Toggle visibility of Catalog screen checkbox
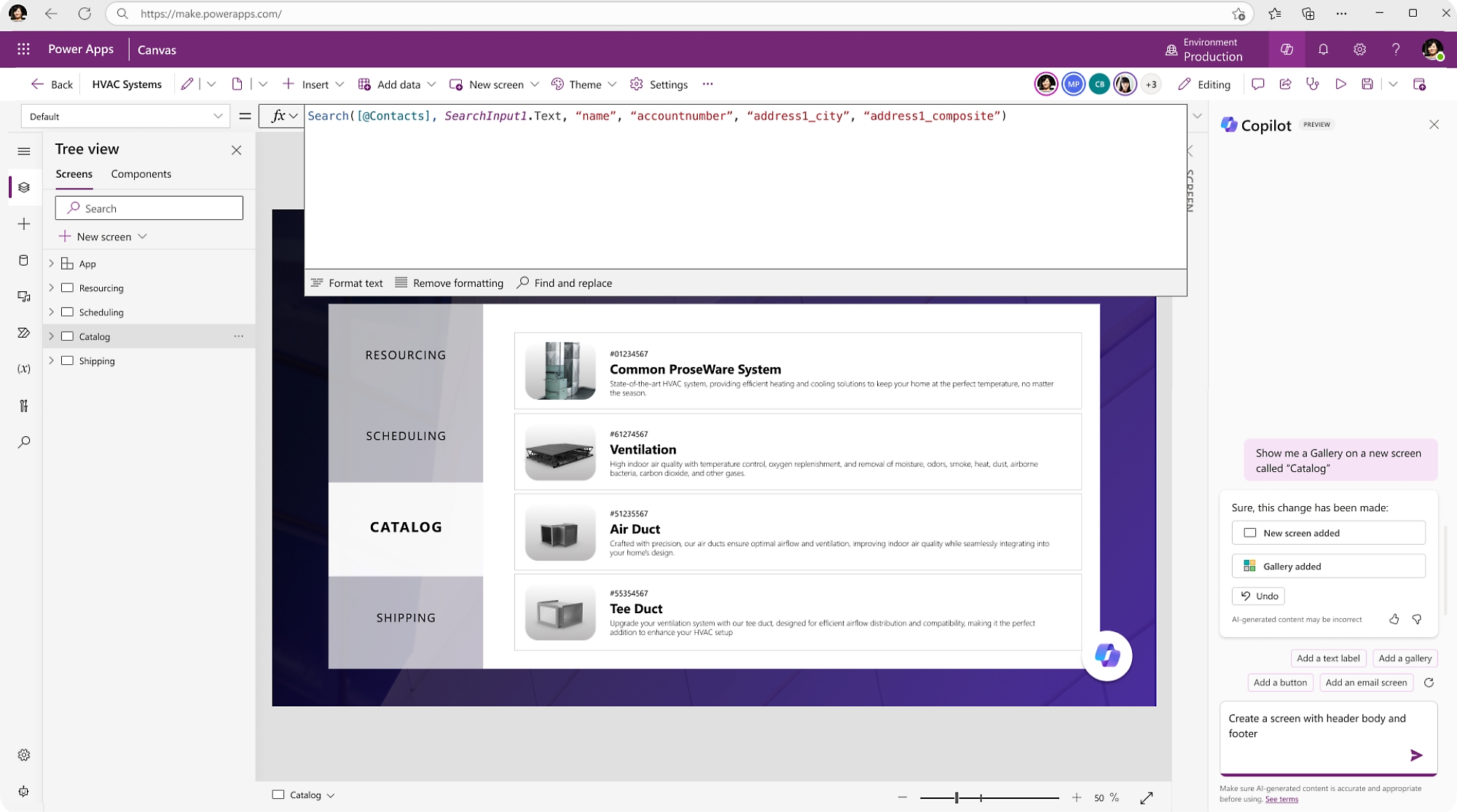Image resolution: width=1457 pixels, height=812 pixels. (x=68, y=336)
